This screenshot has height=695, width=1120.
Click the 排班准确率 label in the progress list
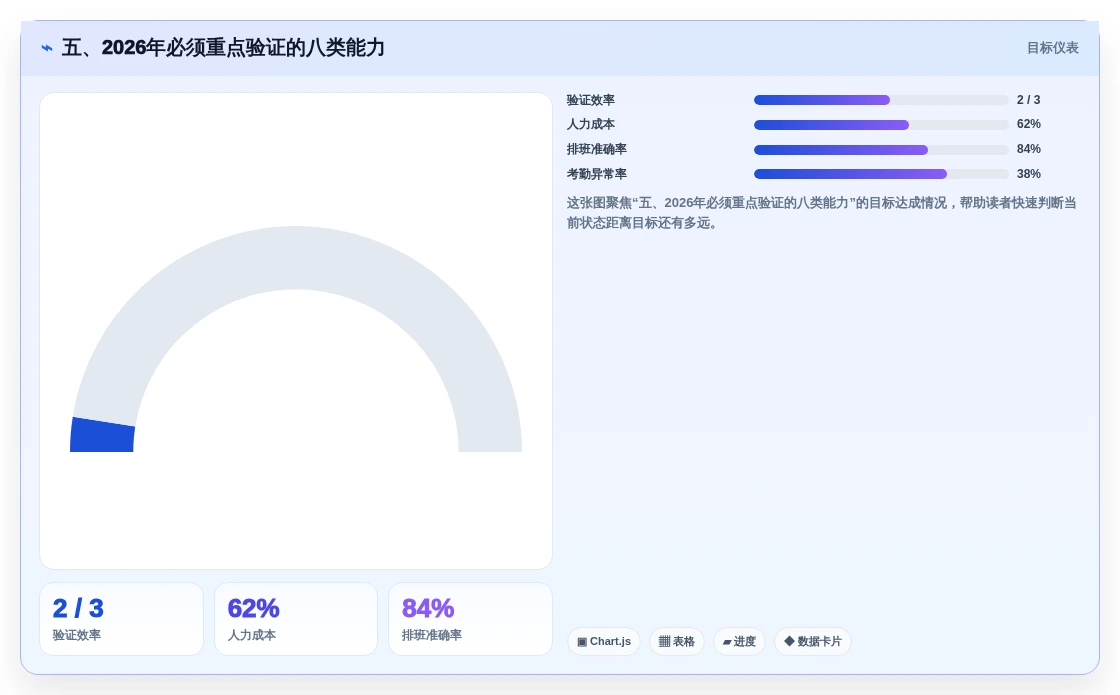click(x=596, y=149)
